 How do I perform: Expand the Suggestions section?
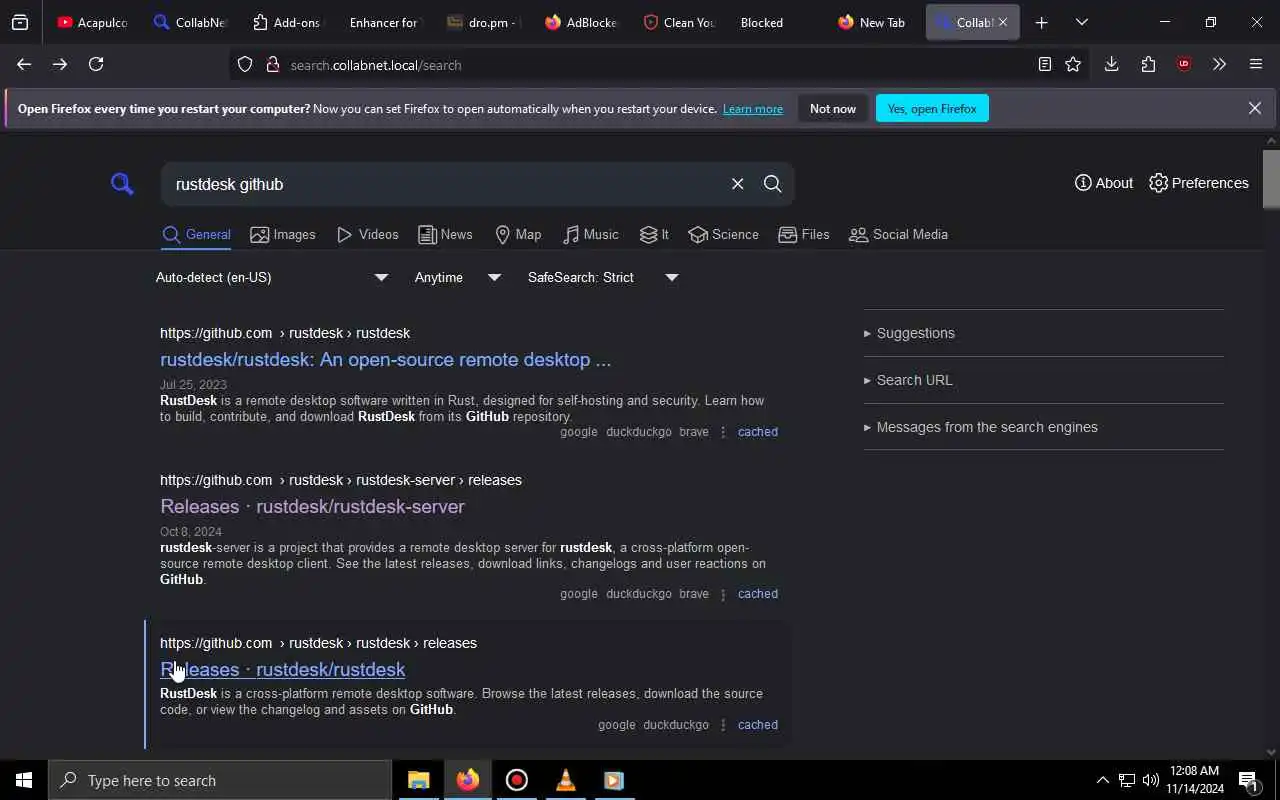click(909, 333)
